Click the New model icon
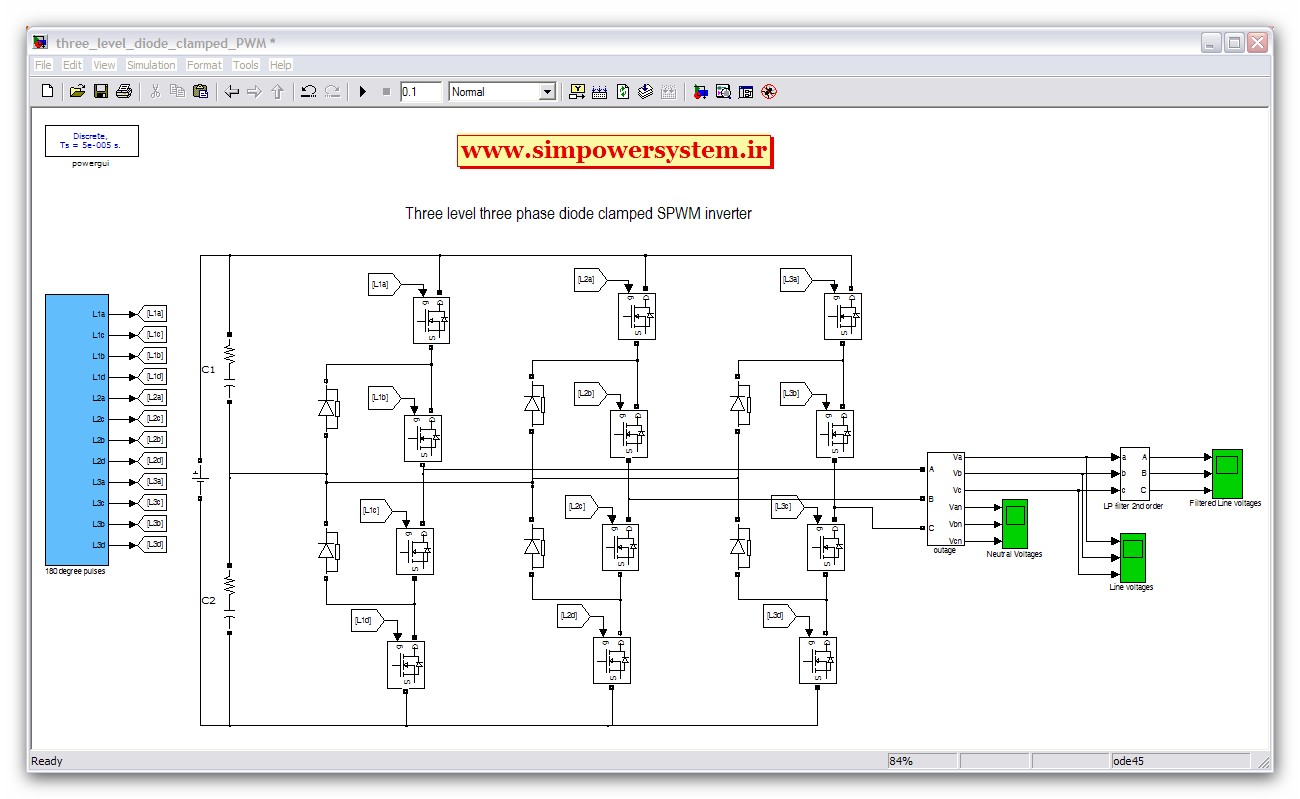 (x=47, y=92)
